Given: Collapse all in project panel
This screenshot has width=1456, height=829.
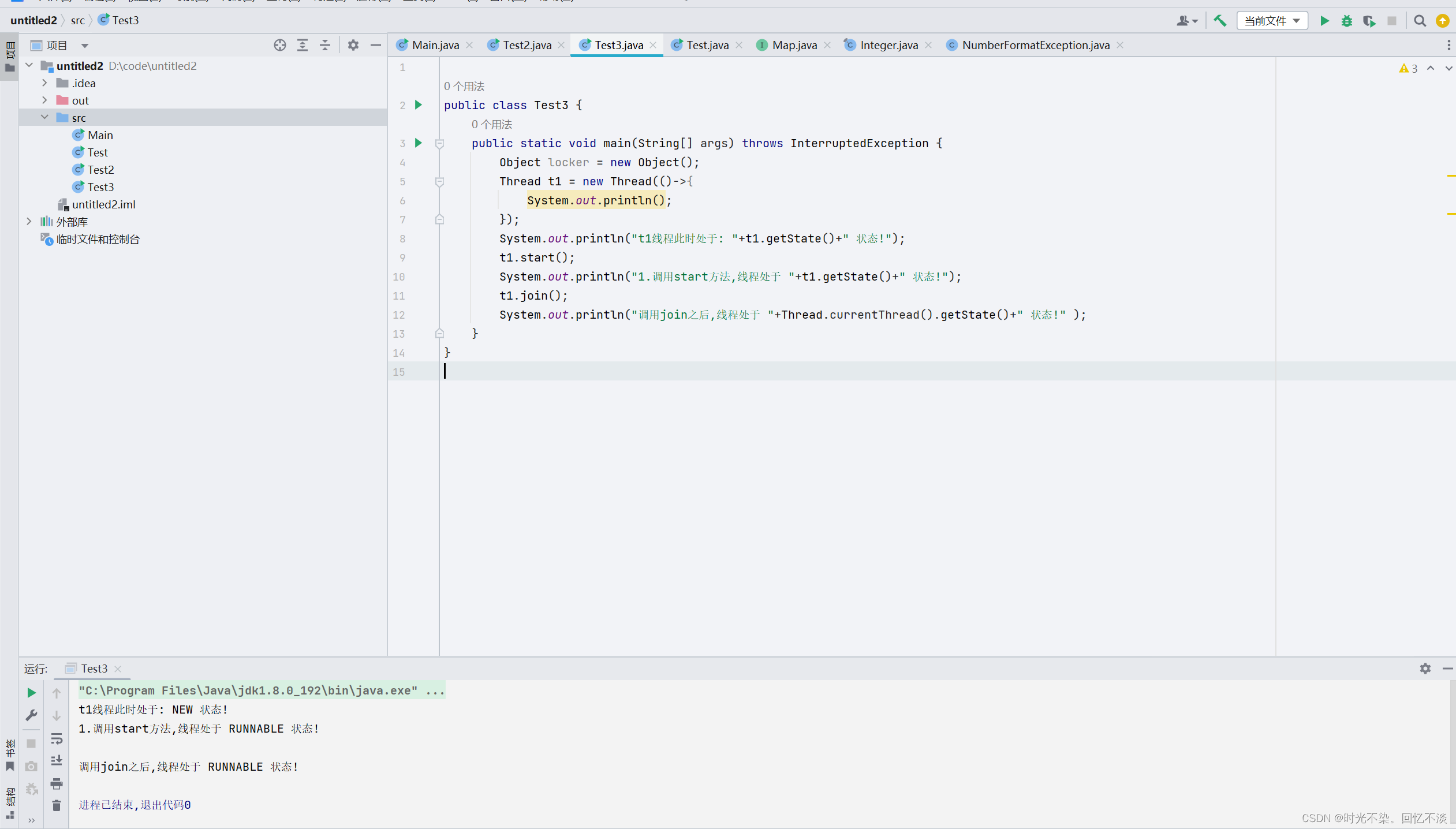Looking at the screenshot, I should tap(325, 45).
